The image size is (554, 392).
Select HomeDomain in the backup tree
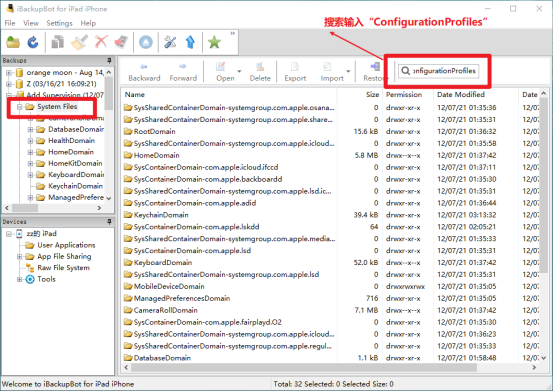pos(71,152)
